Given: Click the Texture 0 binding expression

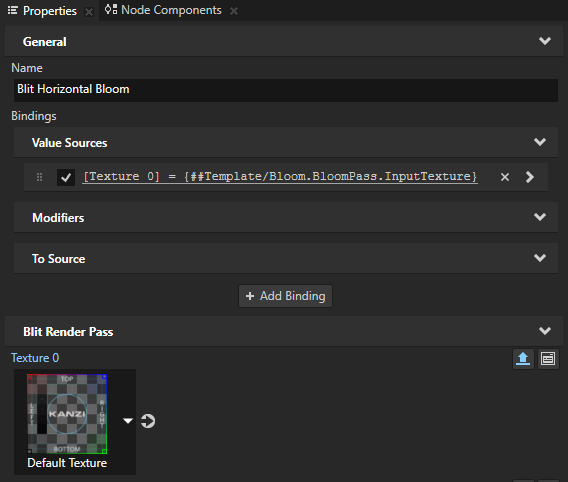Looking at the screenshot, I should [x=280, y=177].
